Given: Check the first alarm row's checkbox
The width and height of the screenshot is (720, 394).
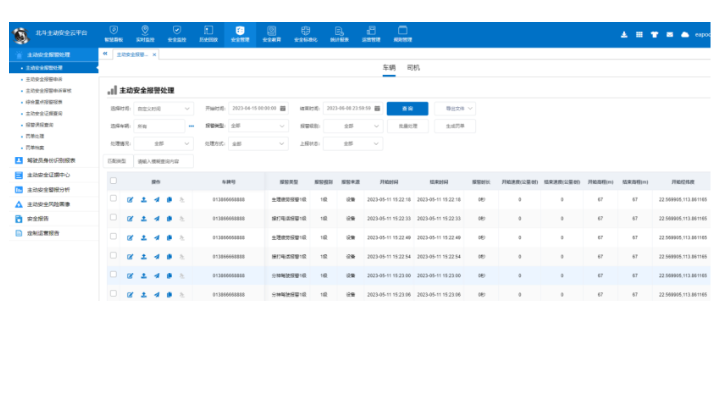Looking at the screenshot, I should (x=113, y=198).
